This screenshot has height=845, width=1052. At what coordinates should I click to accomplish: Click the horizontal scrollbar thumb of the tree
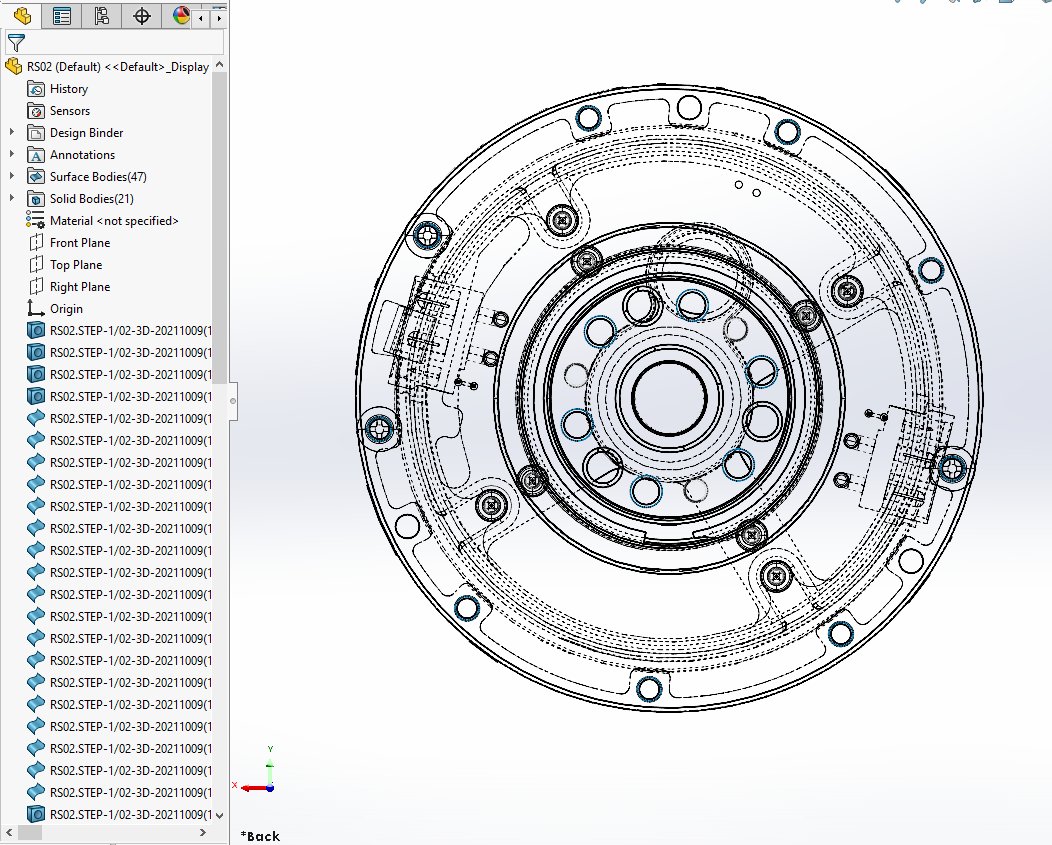click(x=30, y=833)
